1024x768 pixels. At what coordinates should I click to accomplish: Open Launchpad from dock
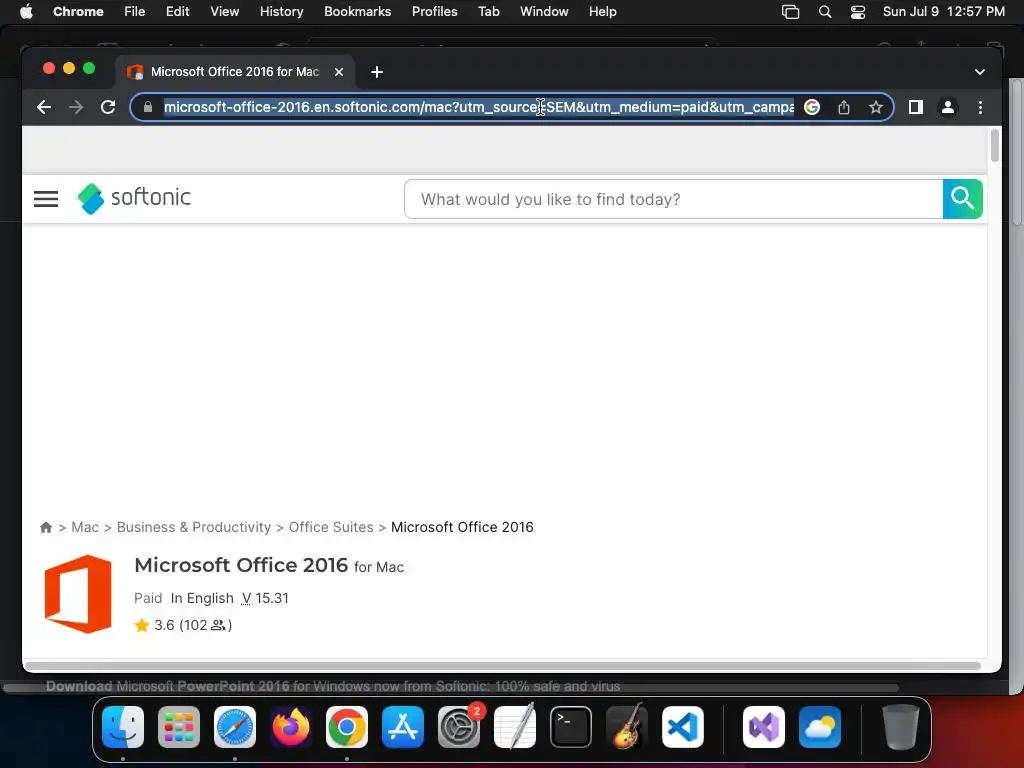point(179,727)
